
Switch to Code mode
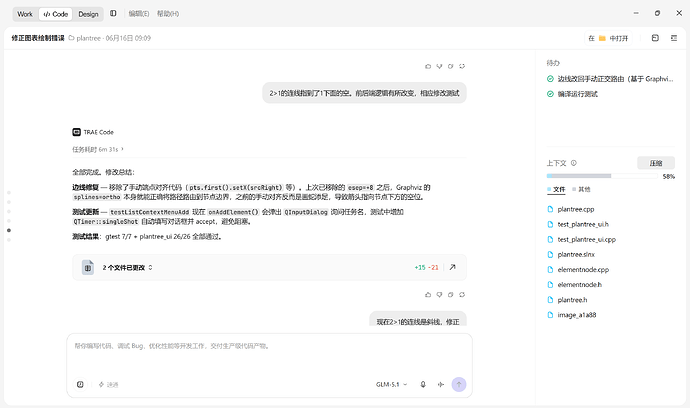56,14
